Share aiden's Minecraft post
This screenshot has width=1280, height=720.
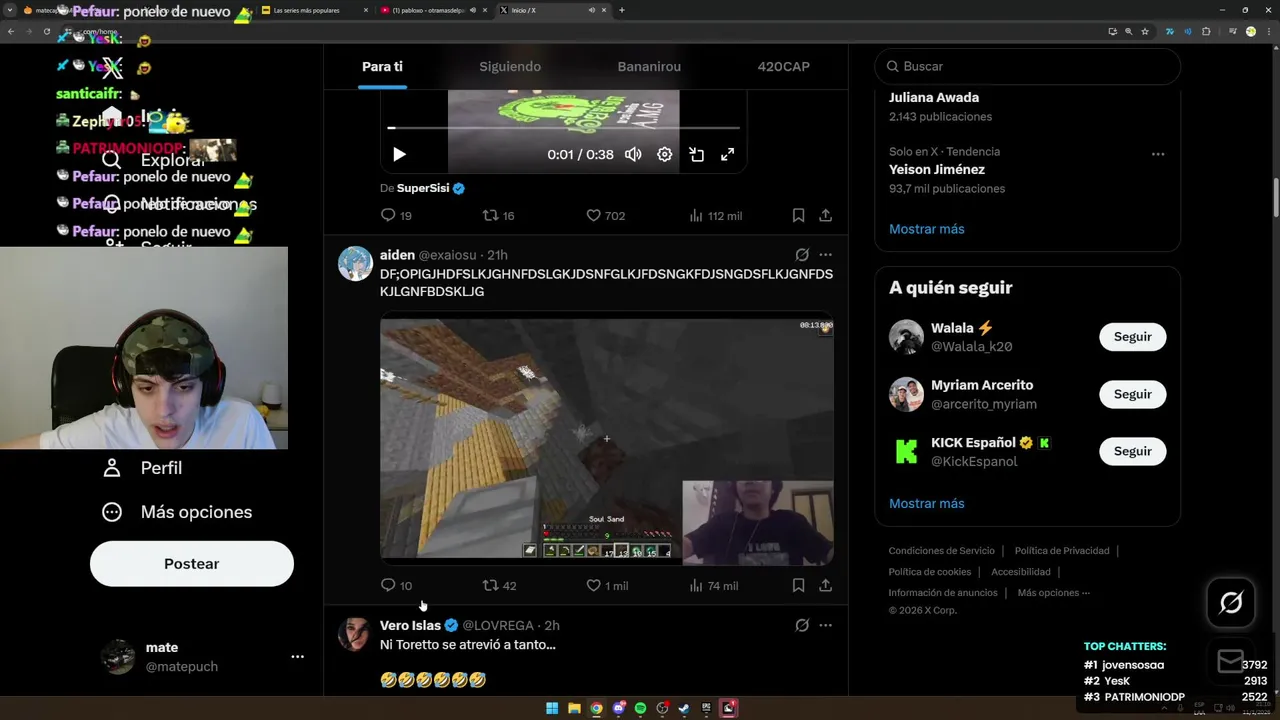coord(825,585)
